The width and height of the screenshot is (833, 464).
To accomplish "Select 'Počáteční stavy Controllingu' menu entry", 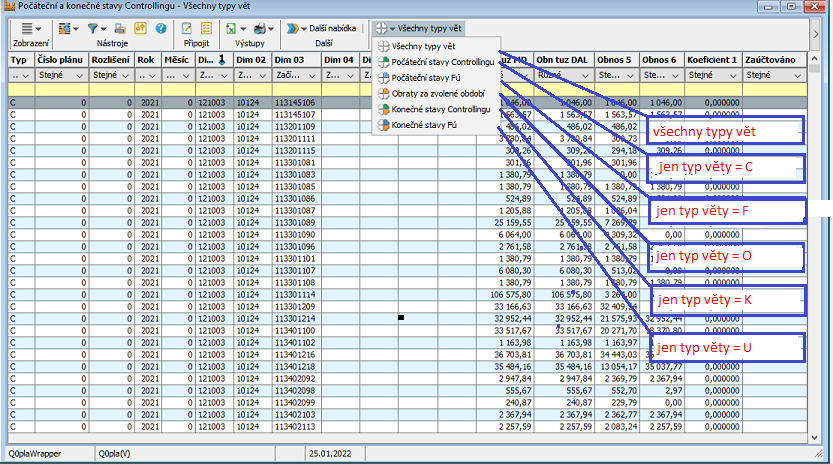I will [x=443, y=62].
